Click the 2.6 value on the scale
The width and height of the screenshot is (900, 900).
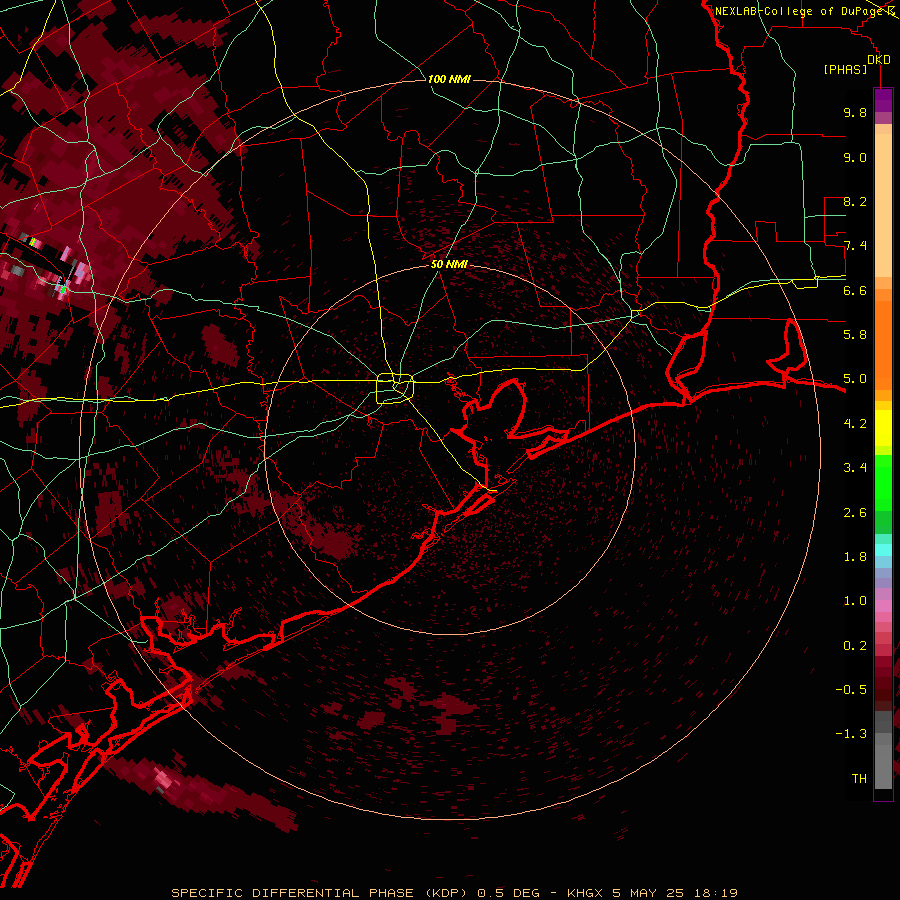point(855,513)
